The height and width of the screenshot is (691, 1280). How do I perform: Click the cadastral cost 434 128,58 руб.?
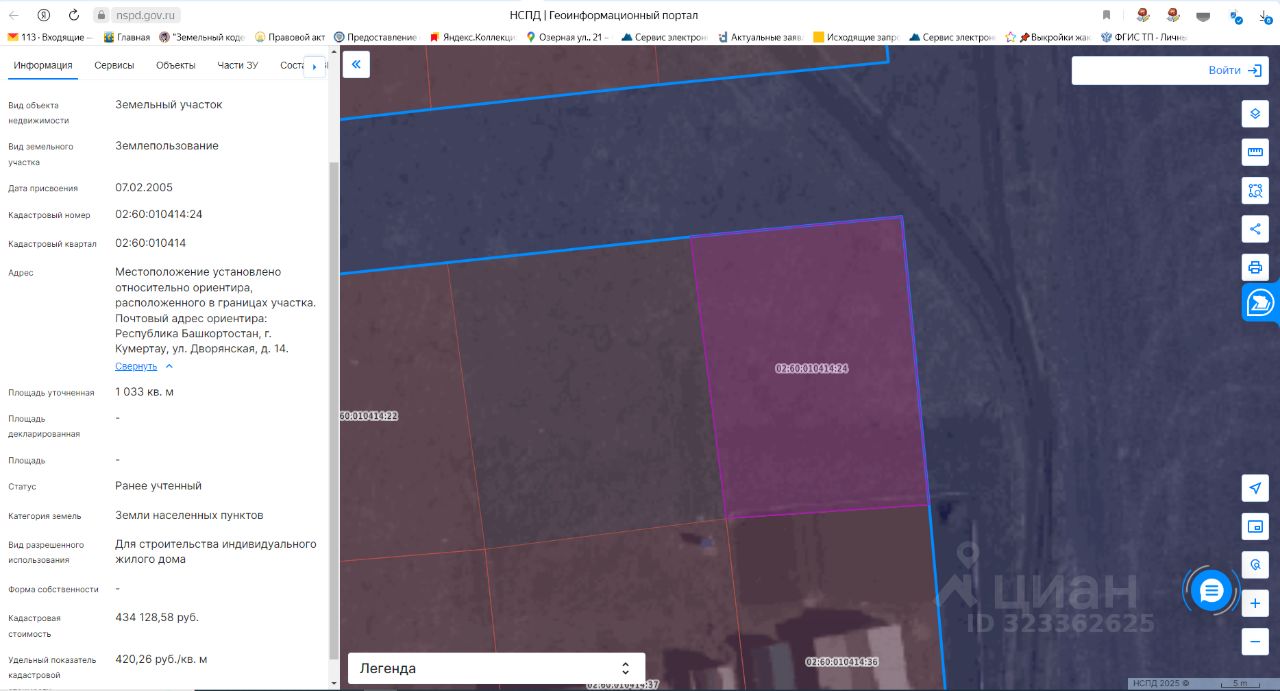click(157, 617)
